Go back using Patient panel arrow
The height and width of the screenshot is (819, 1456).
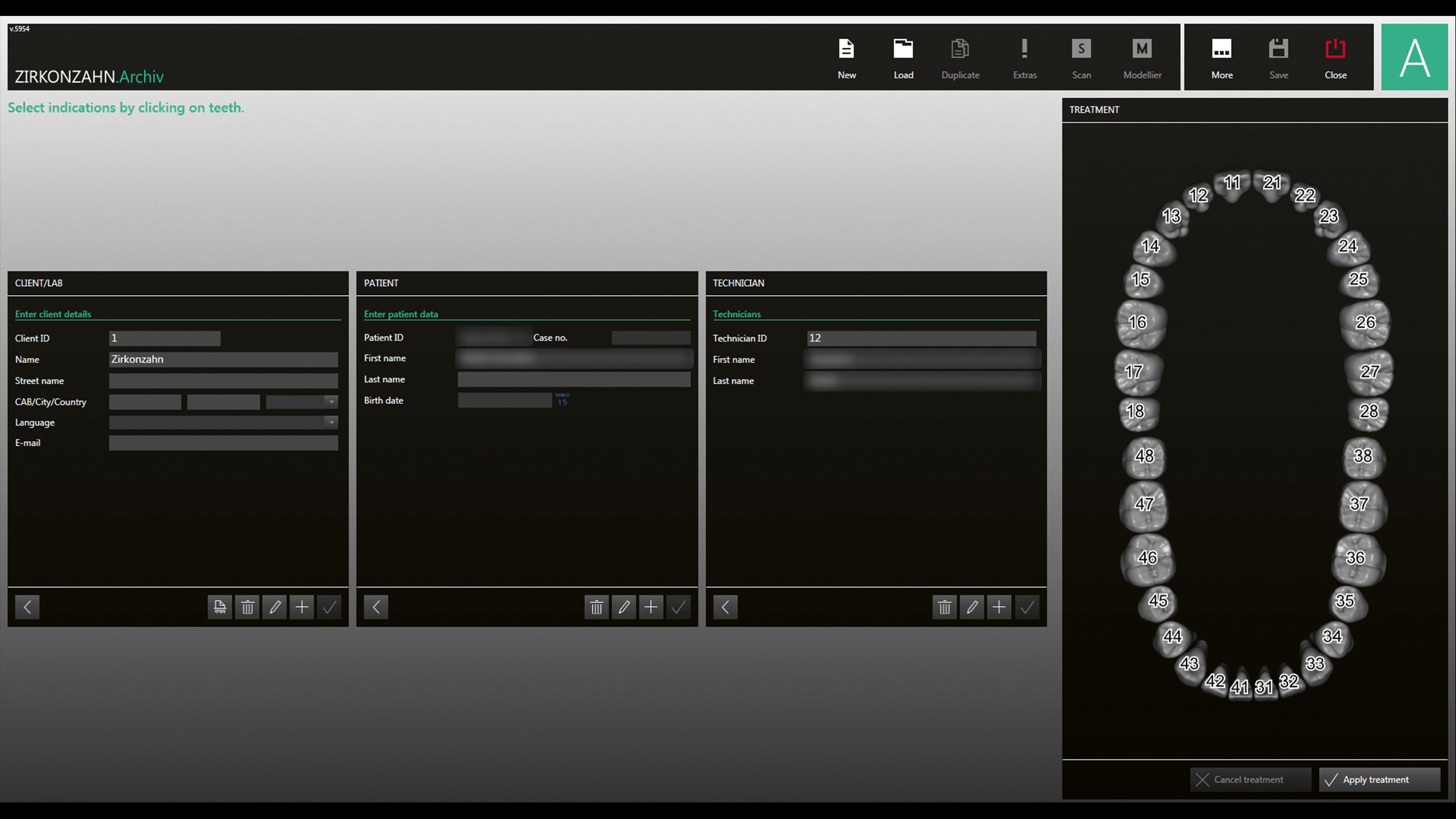click(x=376, y=607)
